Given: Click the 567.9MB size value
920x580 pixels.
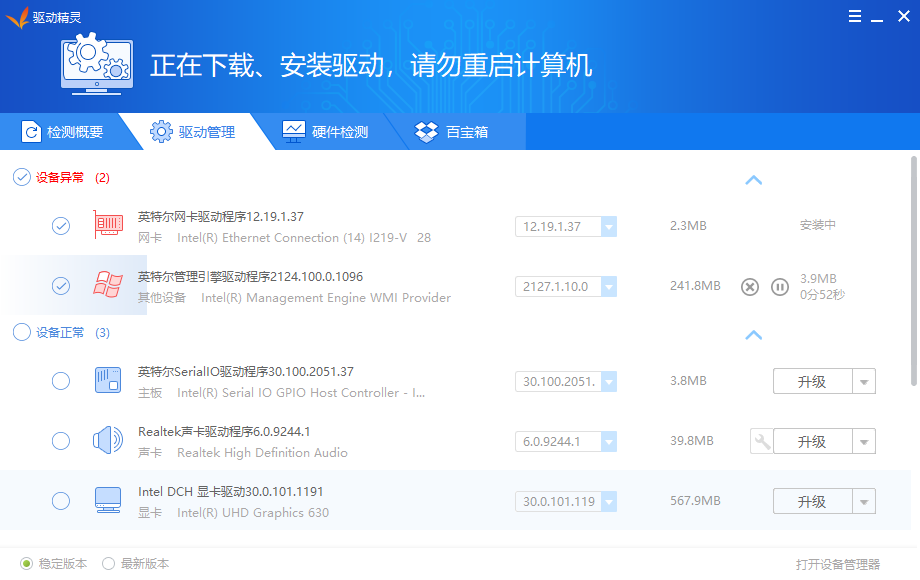Looking at the screenshot, I should click(695, 500).
